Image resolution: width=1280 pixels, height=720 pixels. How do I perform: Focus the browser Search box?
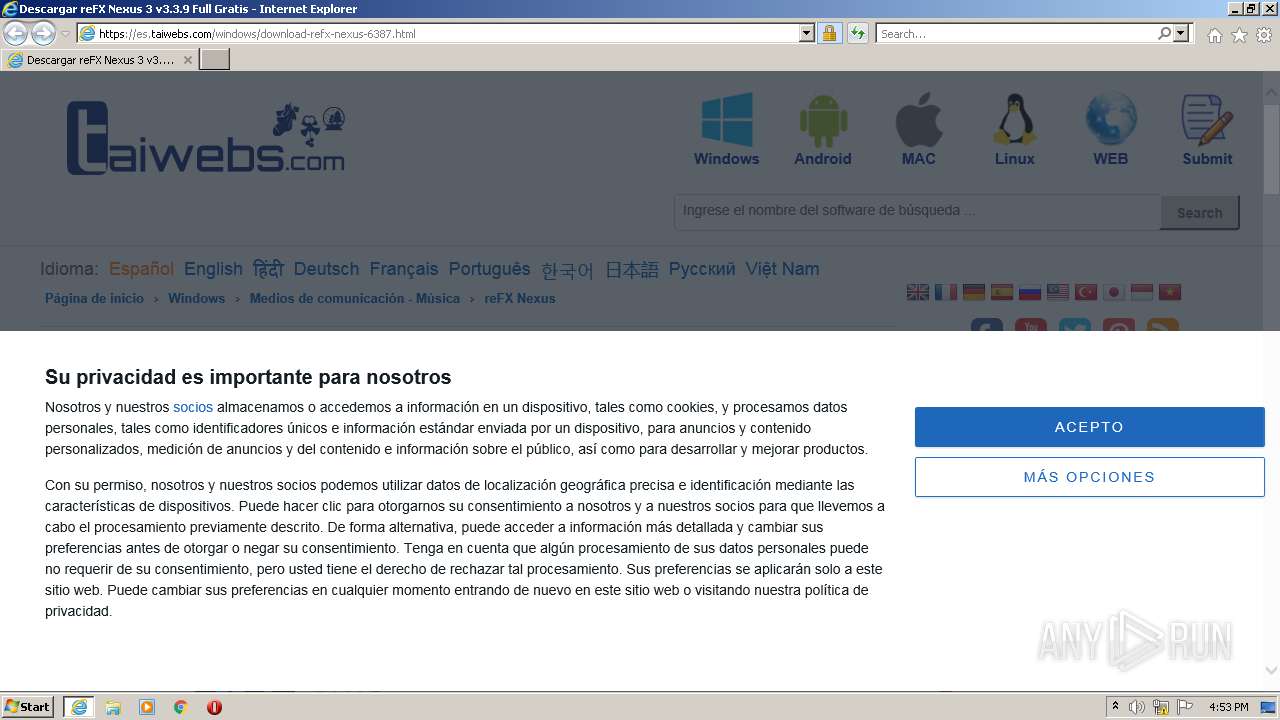[x=1016, y=33]
